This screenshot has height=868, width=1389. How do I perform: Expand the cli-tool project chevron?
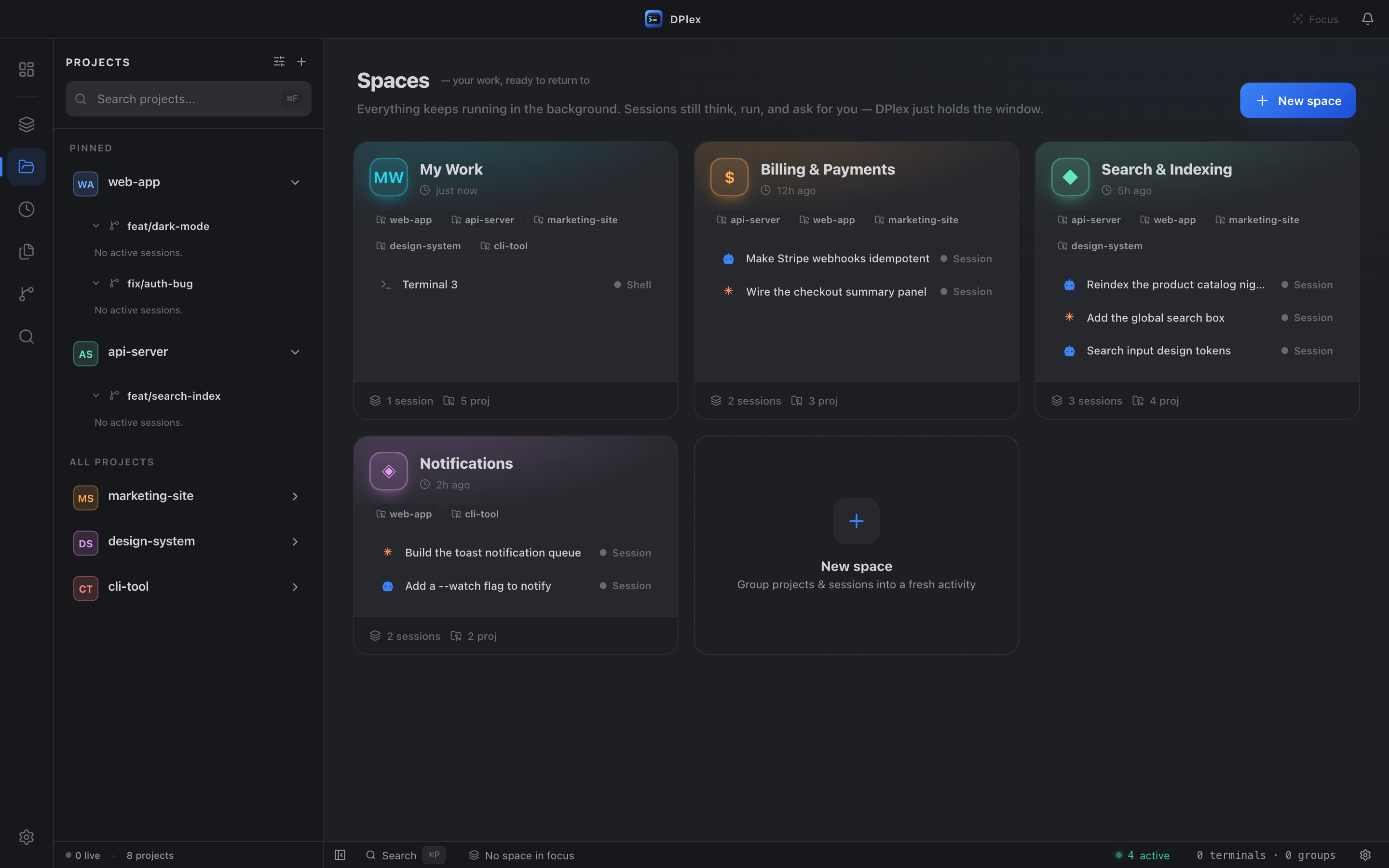pos(295,587)
